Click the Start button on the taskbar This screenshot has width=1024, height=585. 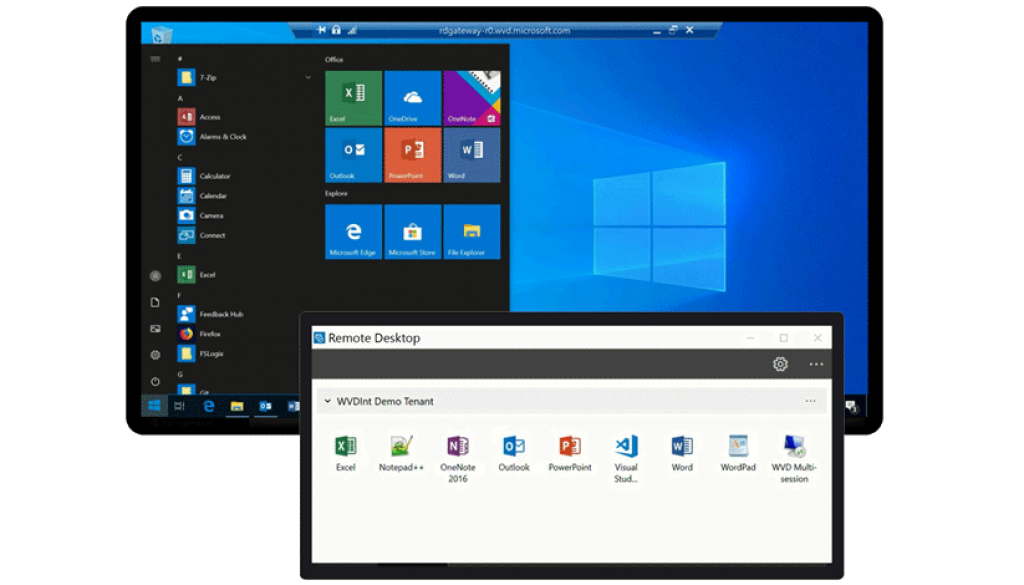coord(155,405)
